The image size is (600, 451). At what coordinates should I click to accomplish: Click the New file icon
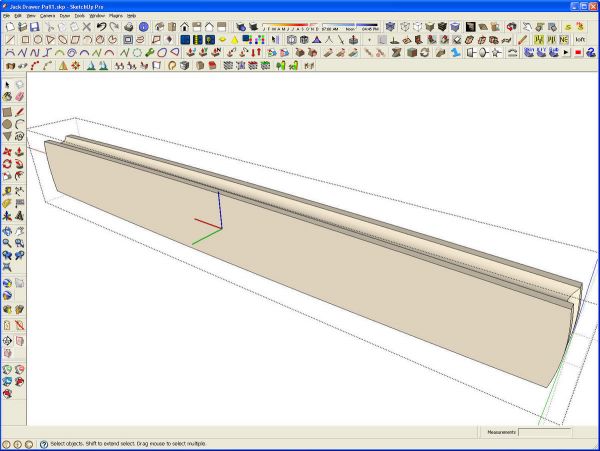[x=10, y=27]
